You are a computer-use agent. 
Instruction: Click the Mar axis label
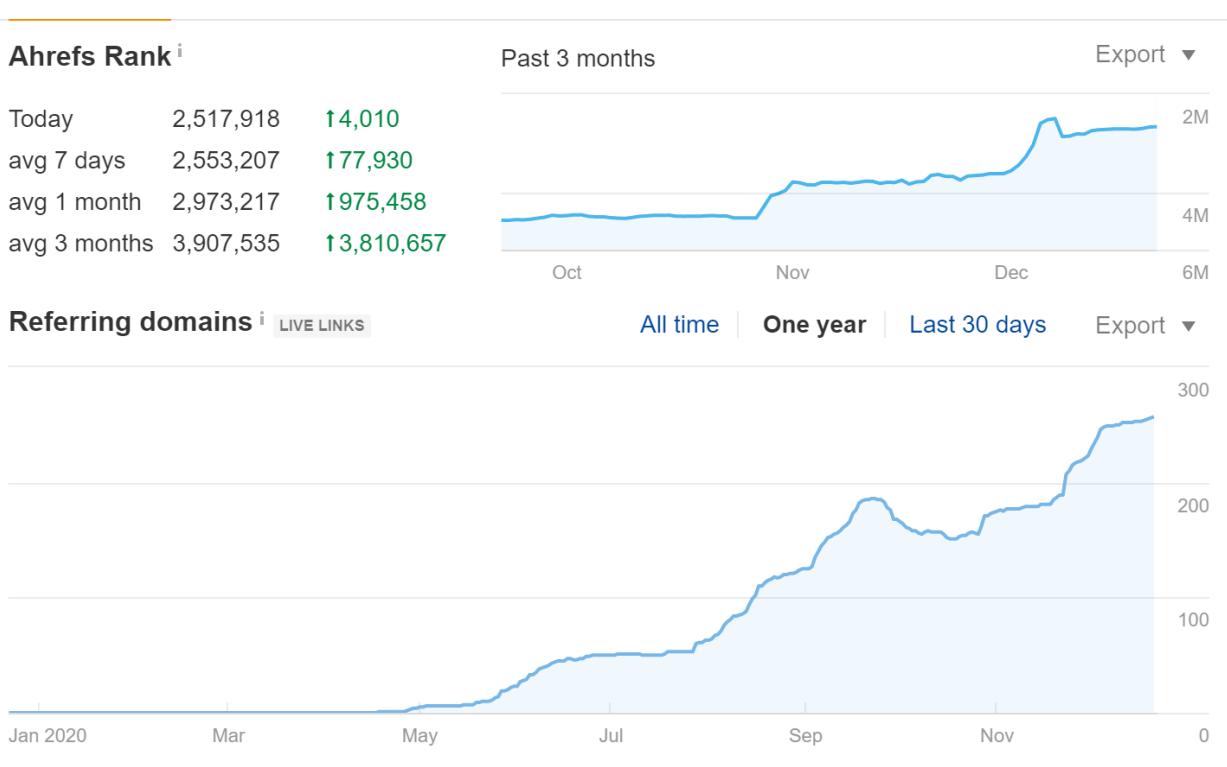coord(228,736)
